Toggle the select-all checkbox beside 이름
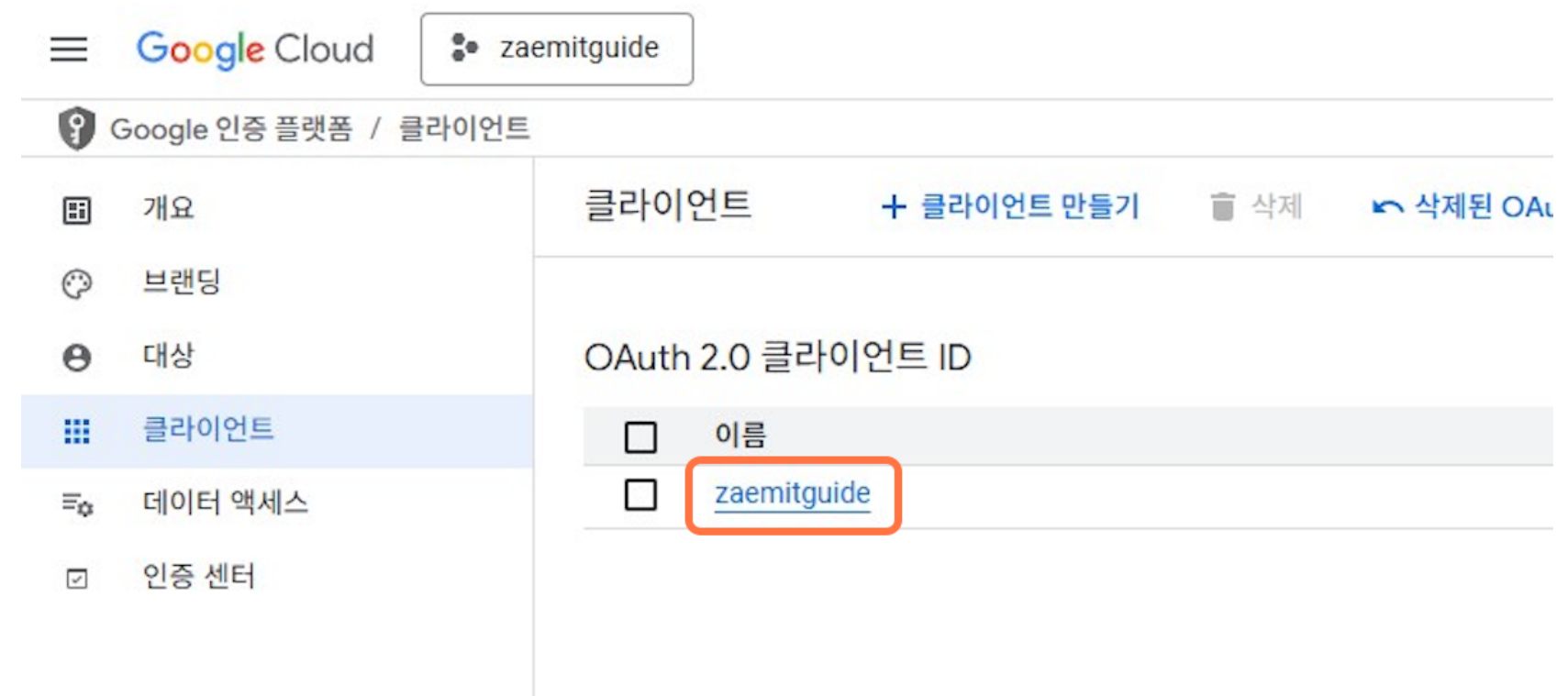 coord(640,436)
